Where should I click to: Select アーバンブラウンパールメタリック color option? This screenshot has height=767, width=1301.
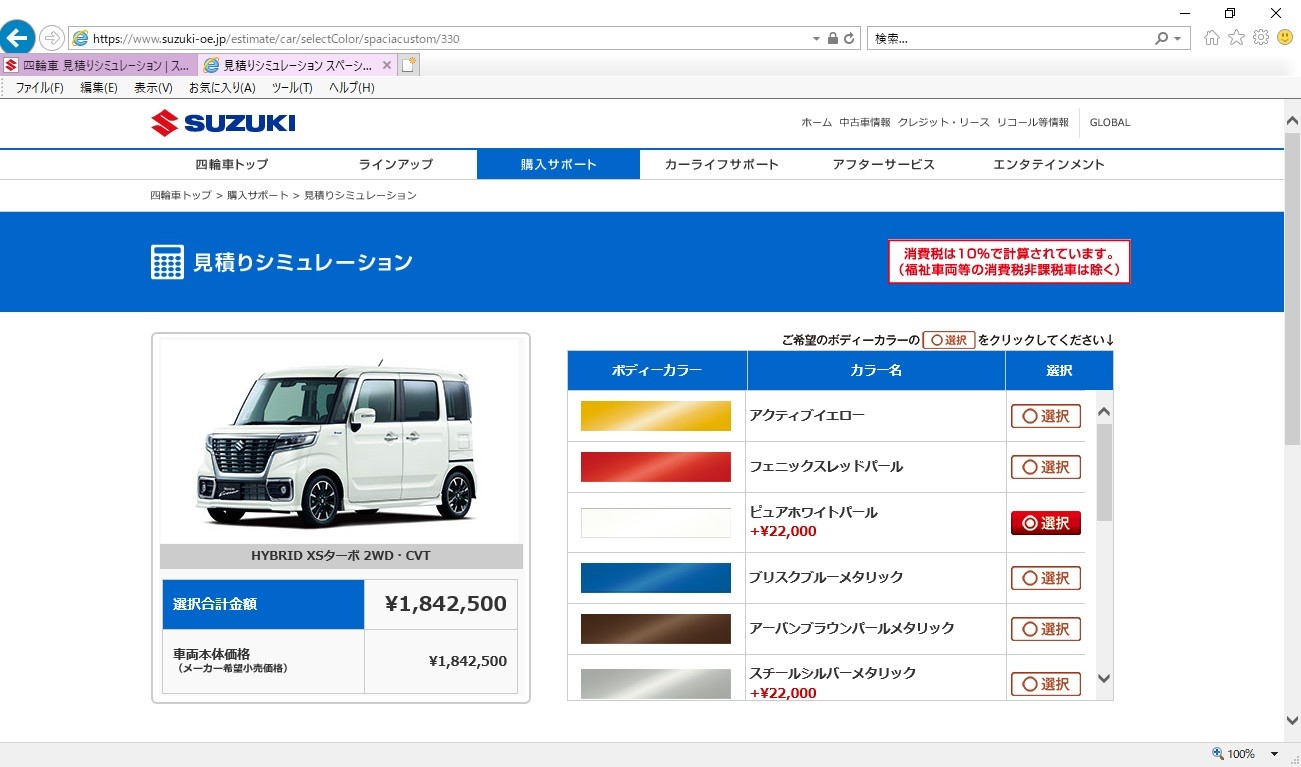click(x=1046, y=629)
